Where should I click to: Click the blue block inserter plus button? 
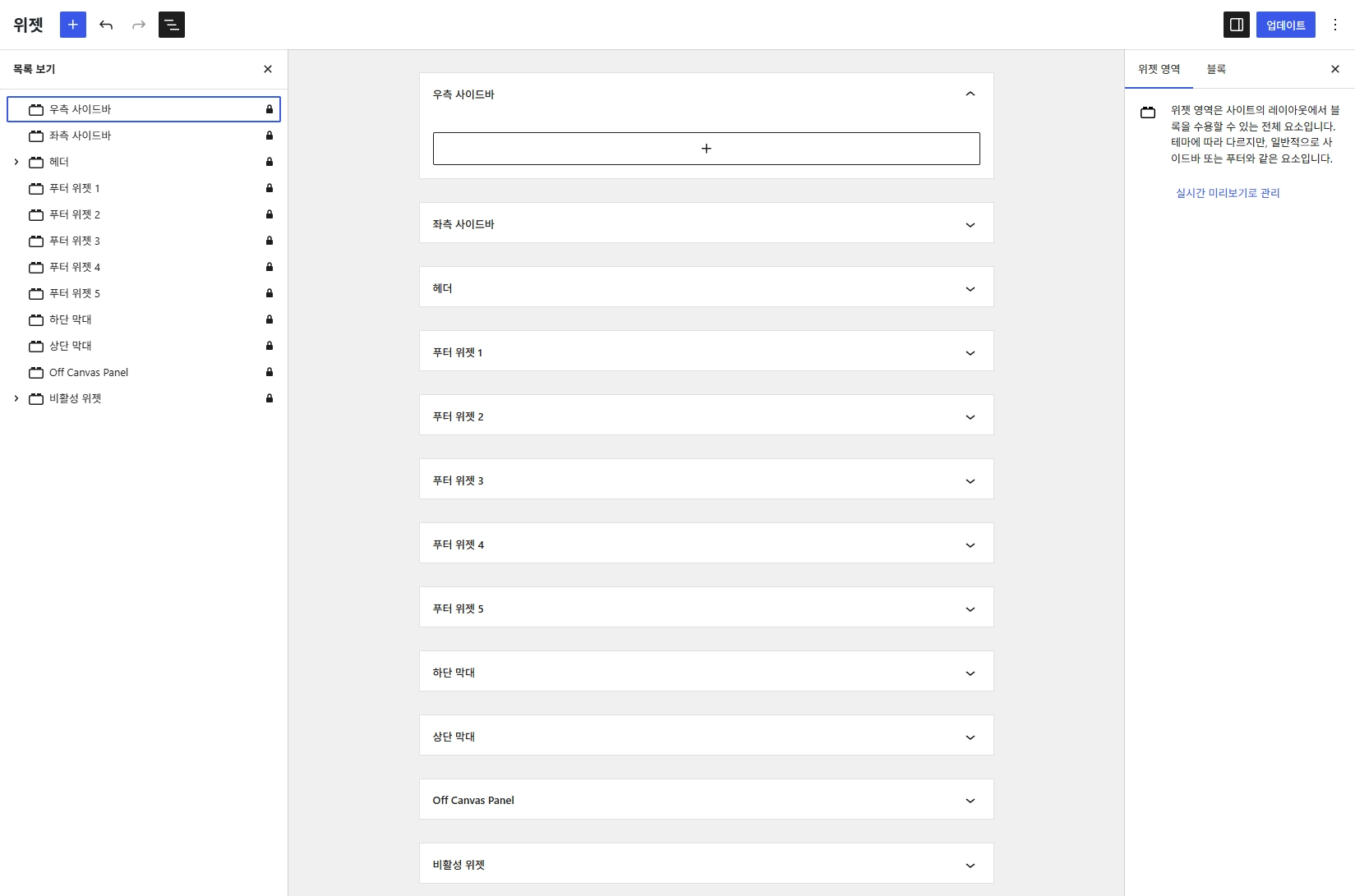click(73, 25)
